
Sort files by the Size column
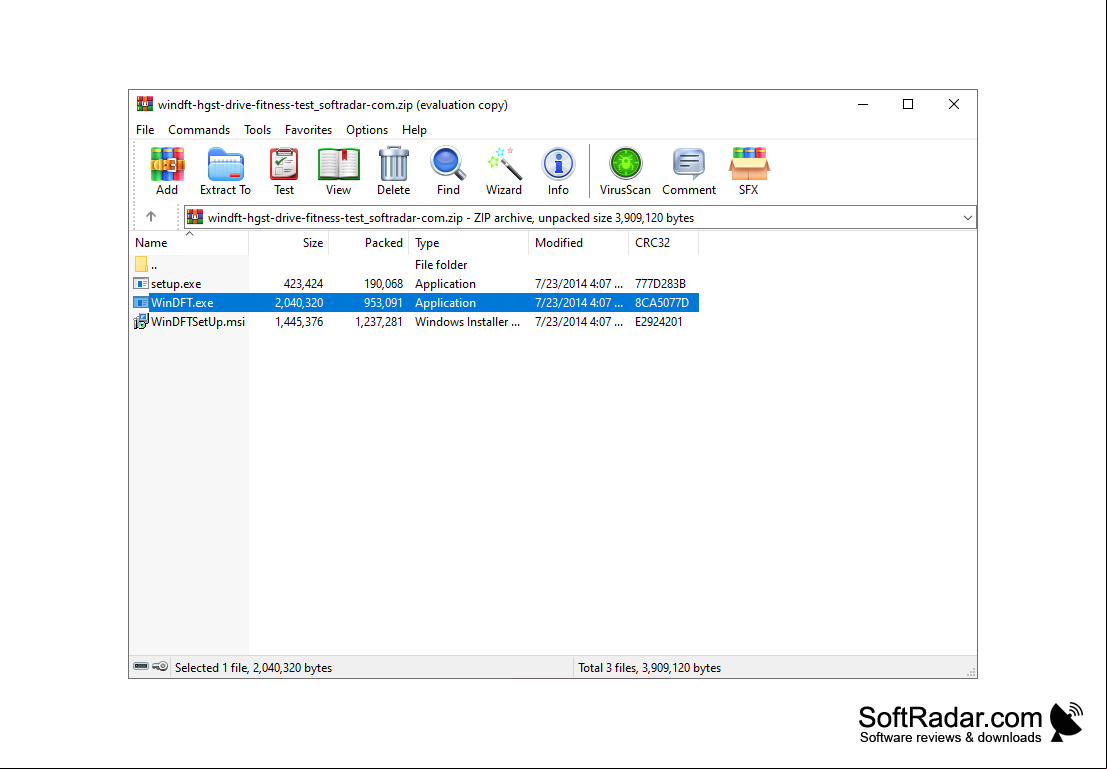pos(289,243)
